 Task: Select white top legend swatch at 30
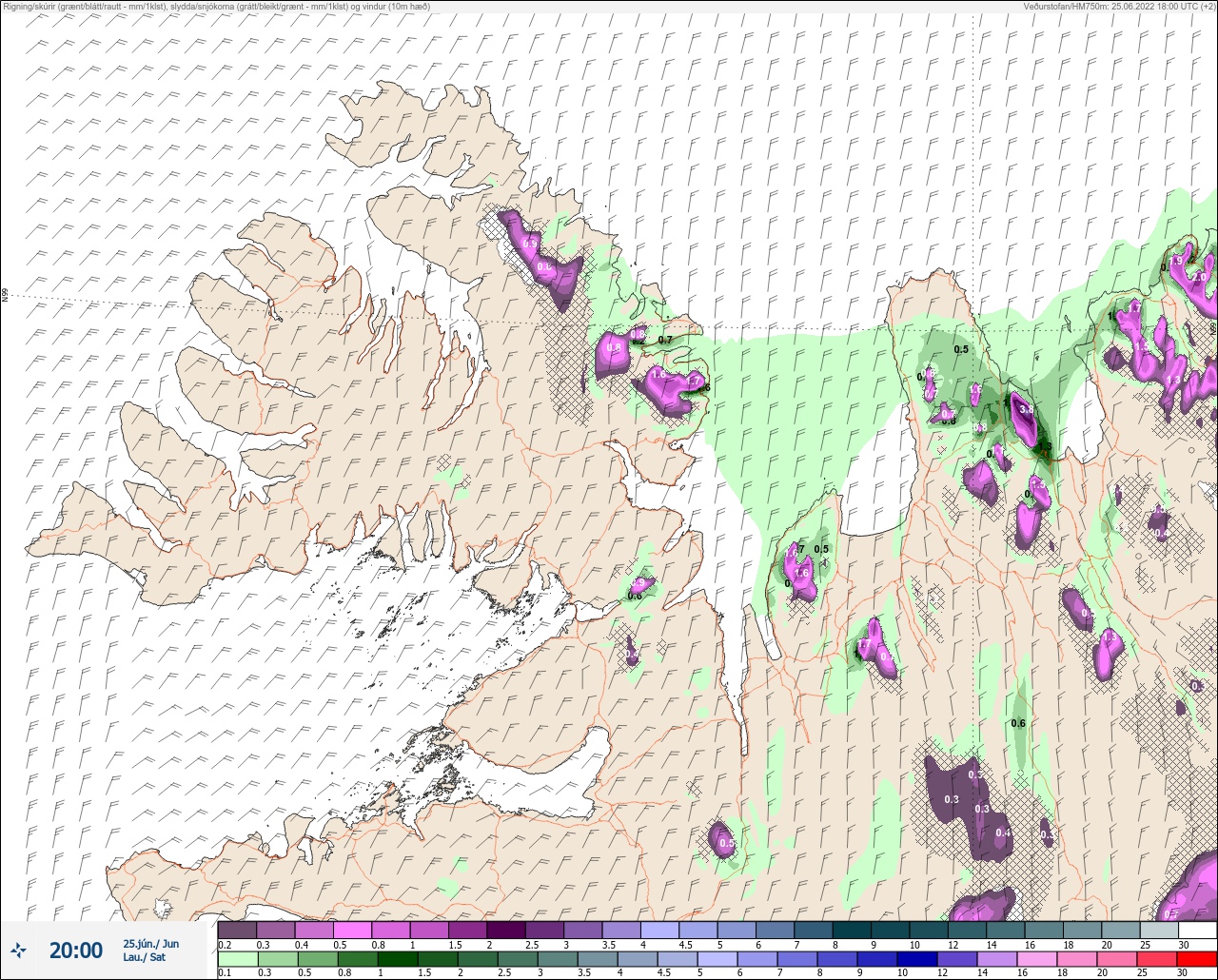[x=1198, y=929]
